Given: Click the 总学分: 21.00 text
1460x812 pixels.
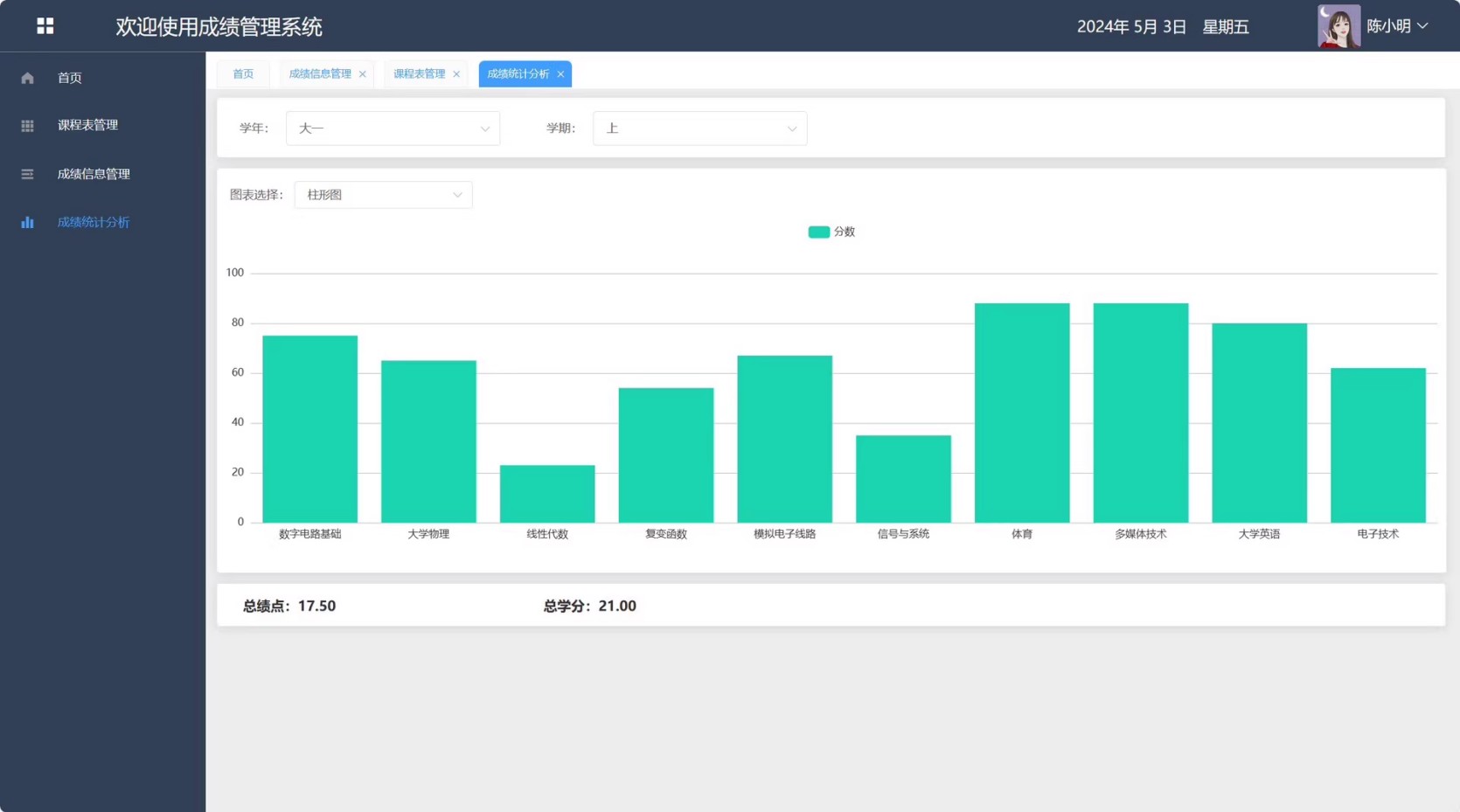Looking at the screenshot, I should pyautogui.click(x=590, y=606).
